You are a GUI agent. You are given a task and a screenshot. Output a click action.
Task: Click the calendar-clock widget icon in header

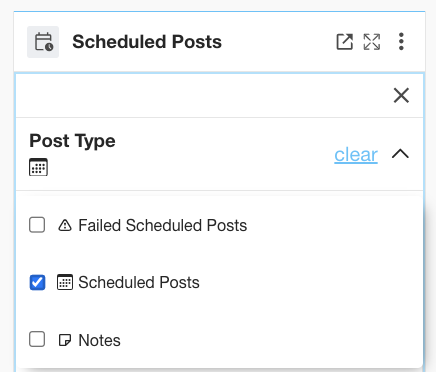[x=43, y=42]
